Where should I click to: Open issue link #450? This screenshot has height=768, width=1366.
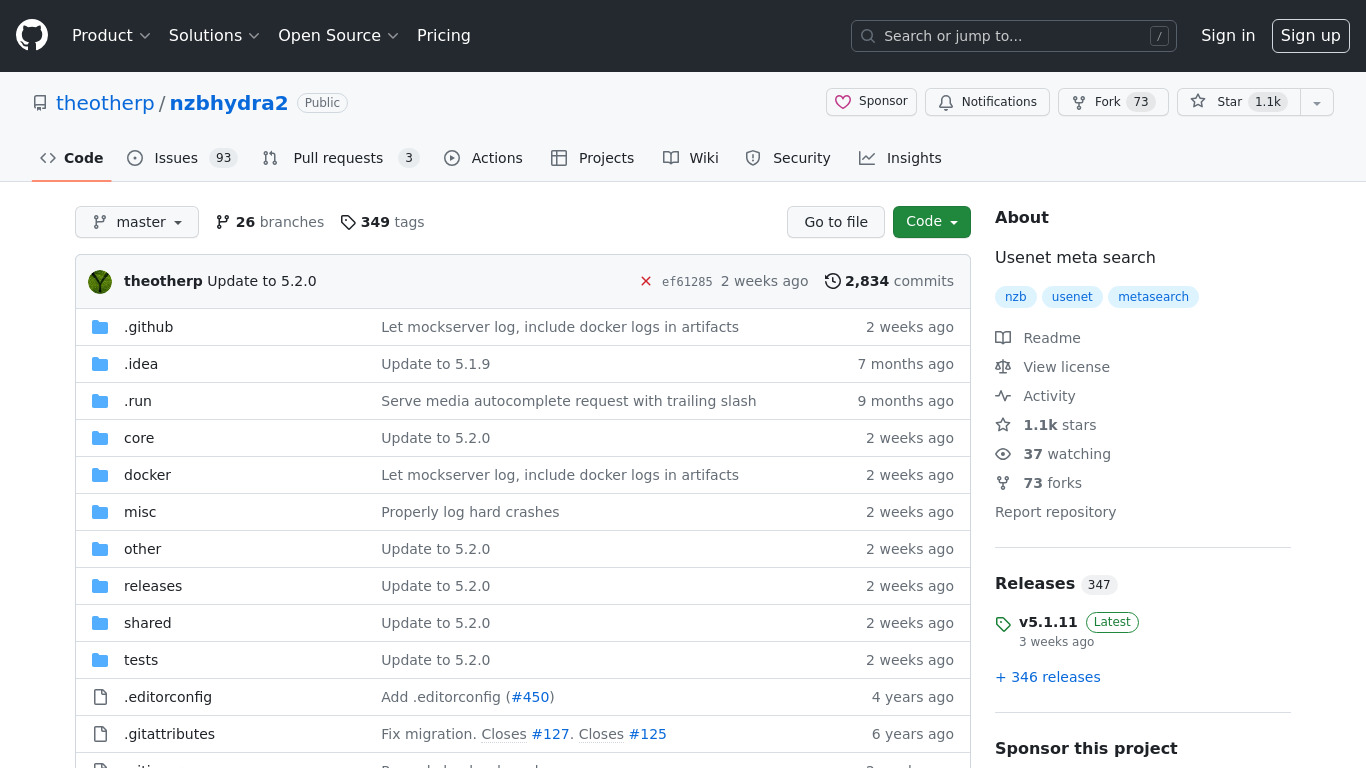[530, 697]
